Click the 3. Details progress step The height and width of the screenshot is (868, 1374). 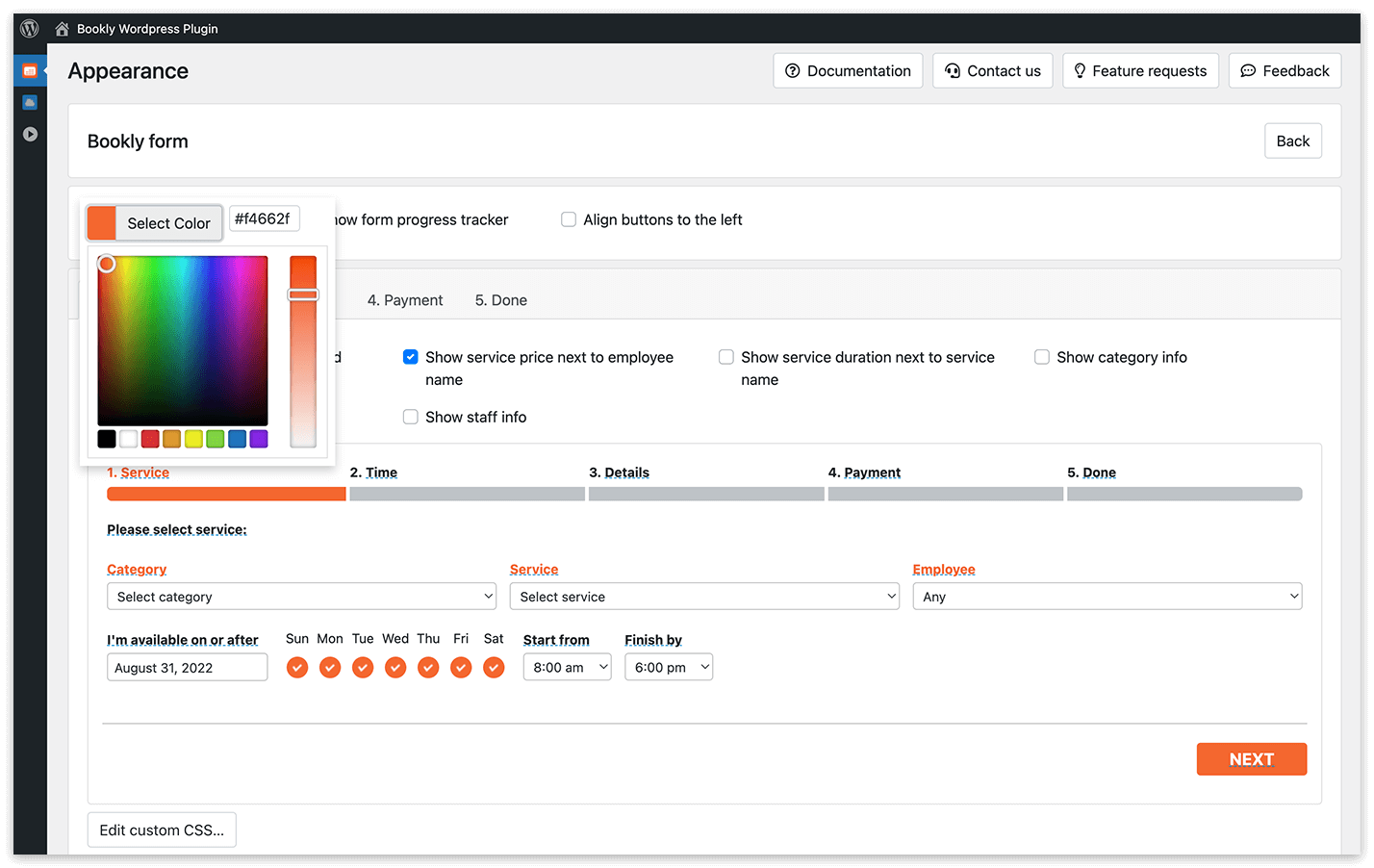tap(619, 472)
